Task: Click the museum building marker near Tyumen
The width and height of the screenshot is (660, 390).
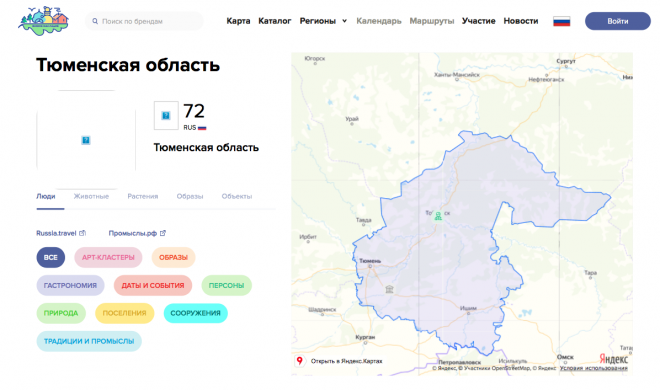Action: pyautogui.click(x=389, y=289)
